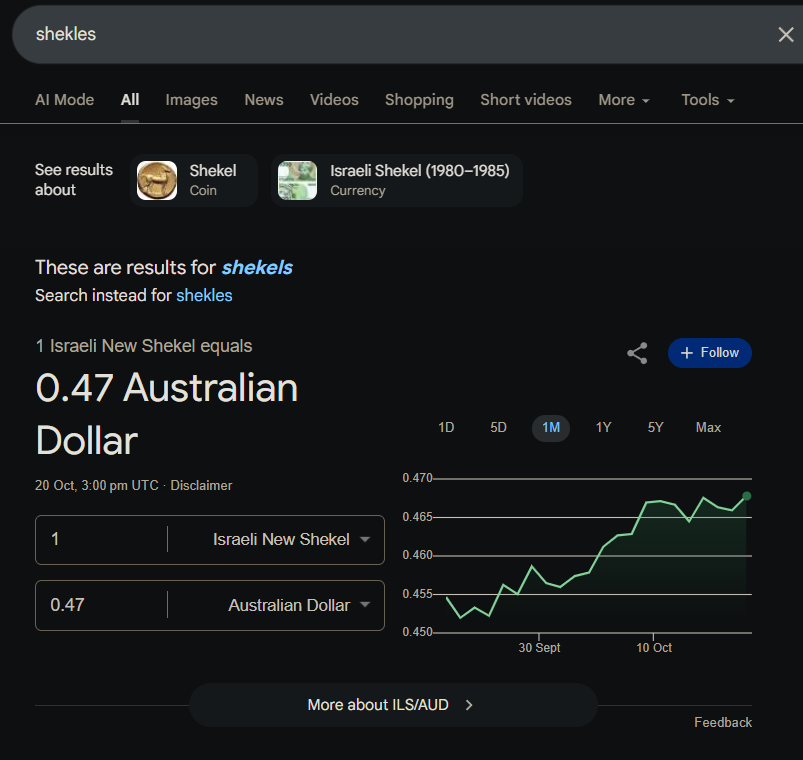Click the Follow button
The height and width of the screenshot is (760, 803).
point(709,353)
